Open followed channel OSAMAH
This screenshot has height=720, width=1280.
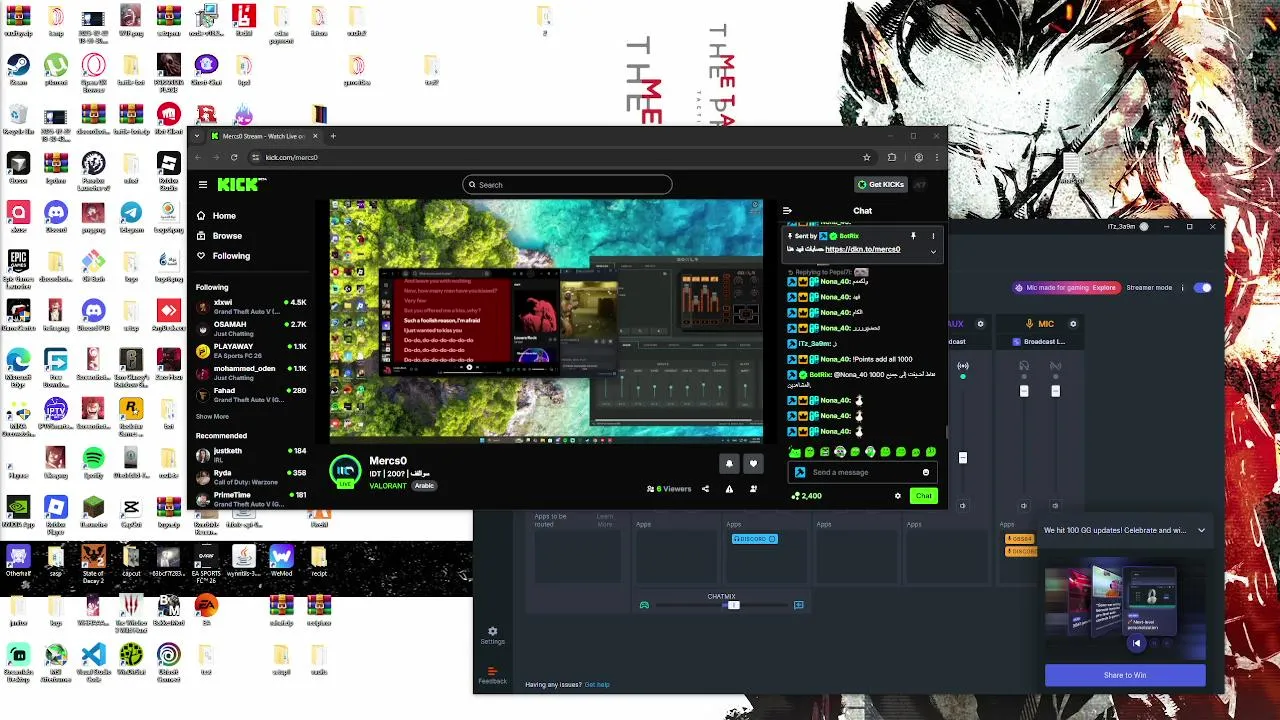click(x=251, y=328)
